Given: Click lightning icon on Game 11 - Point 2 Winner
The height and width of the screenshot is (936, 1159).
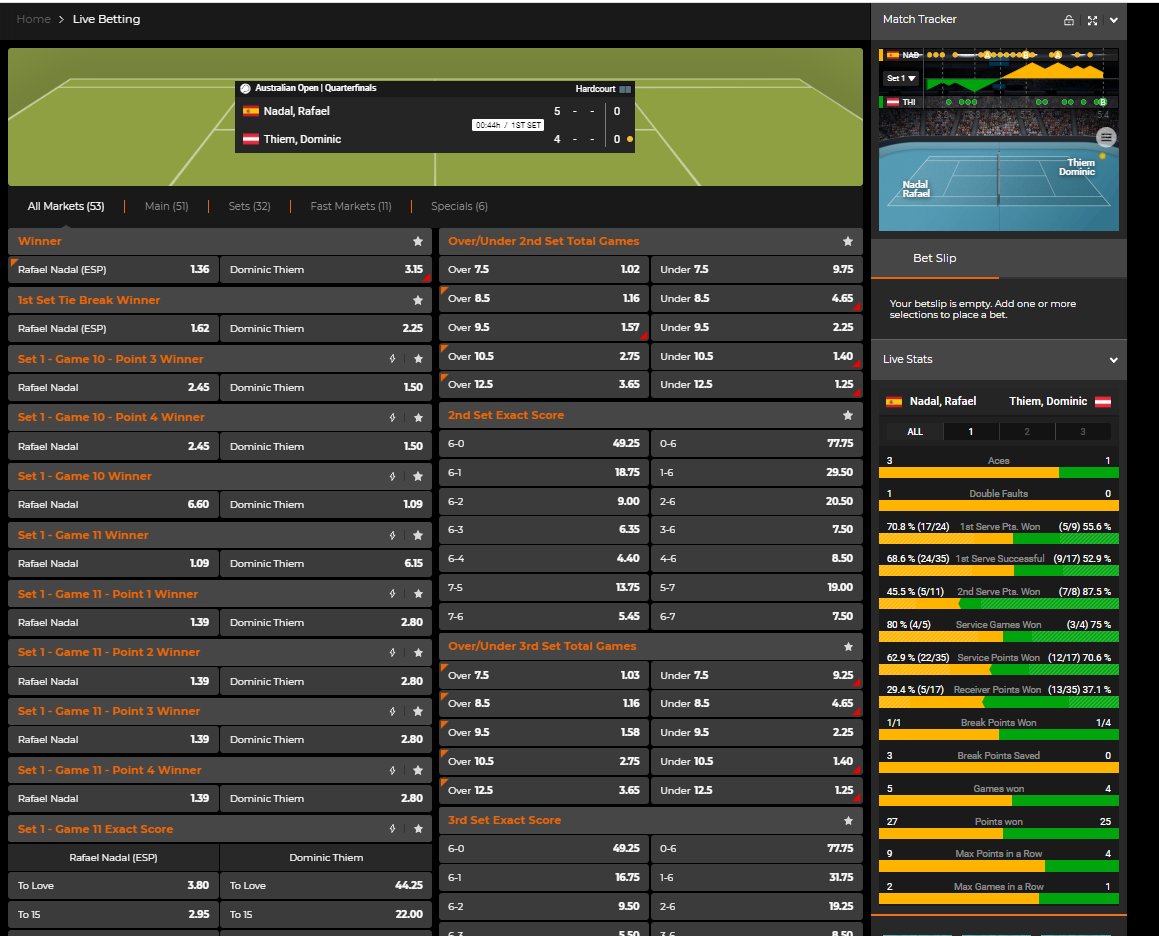Looking at the screenshot, I should [x=392, y=652].
